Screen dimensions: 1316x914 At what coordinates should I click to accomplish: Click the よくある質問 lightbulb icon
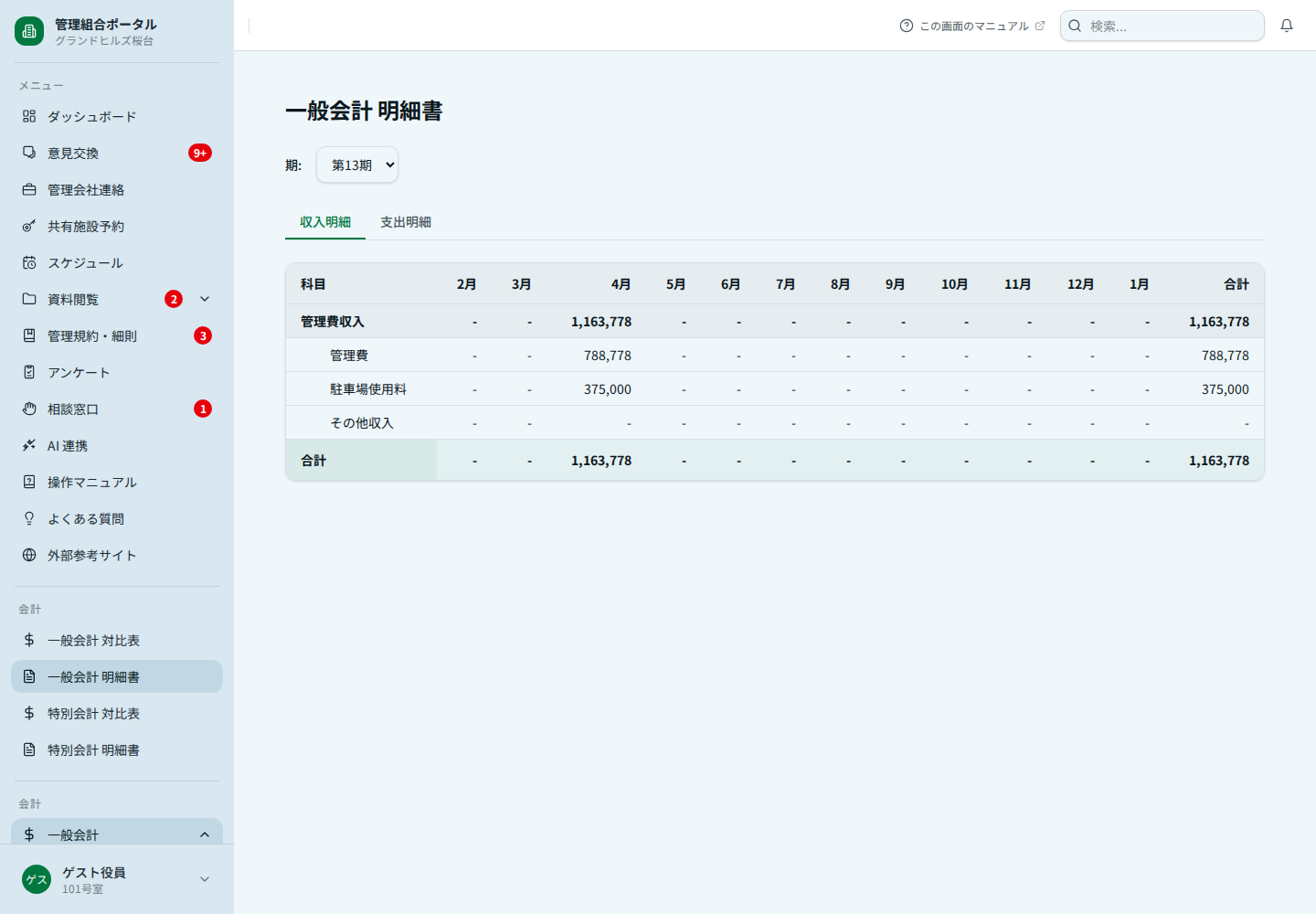(29, 518)
